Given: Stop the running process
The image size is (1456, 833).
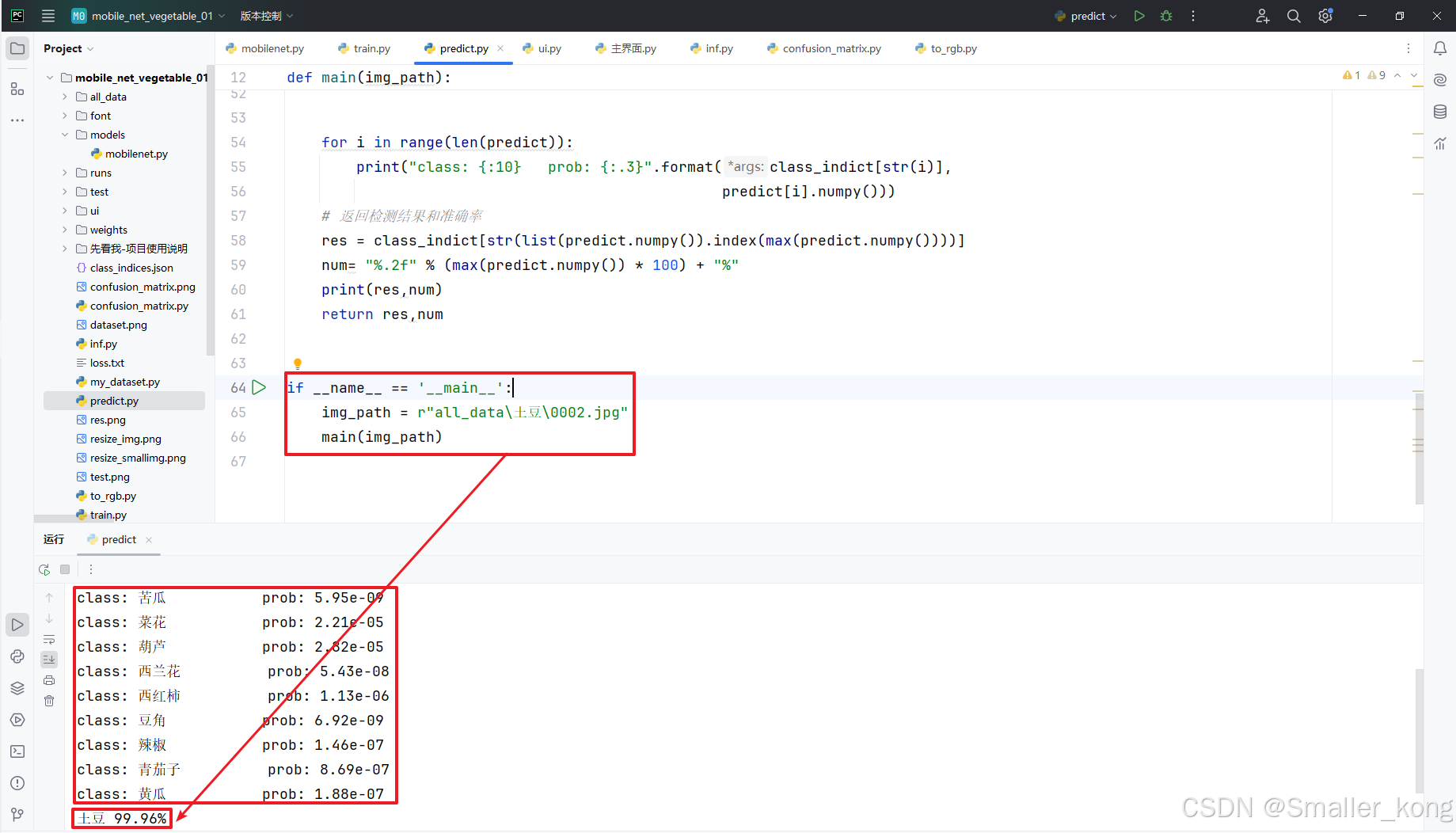Looking at the screenshot, I should (65, 569).
